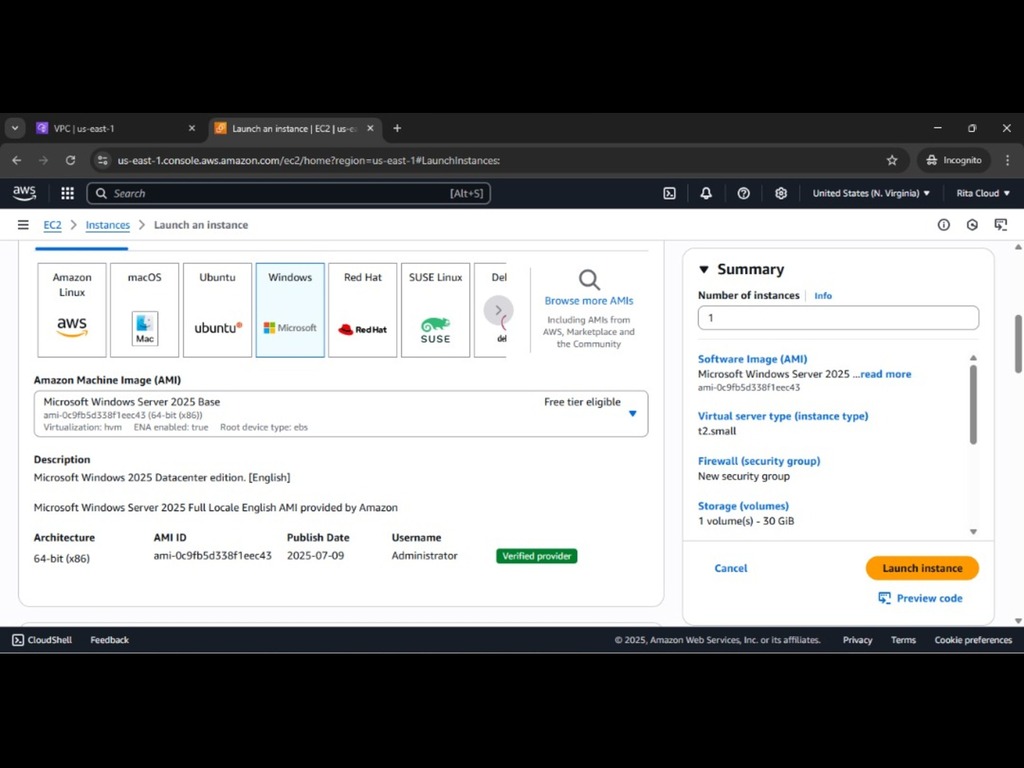Open the info panel icon
This screenshot has width=1024, height=768.
click(944, 225)
